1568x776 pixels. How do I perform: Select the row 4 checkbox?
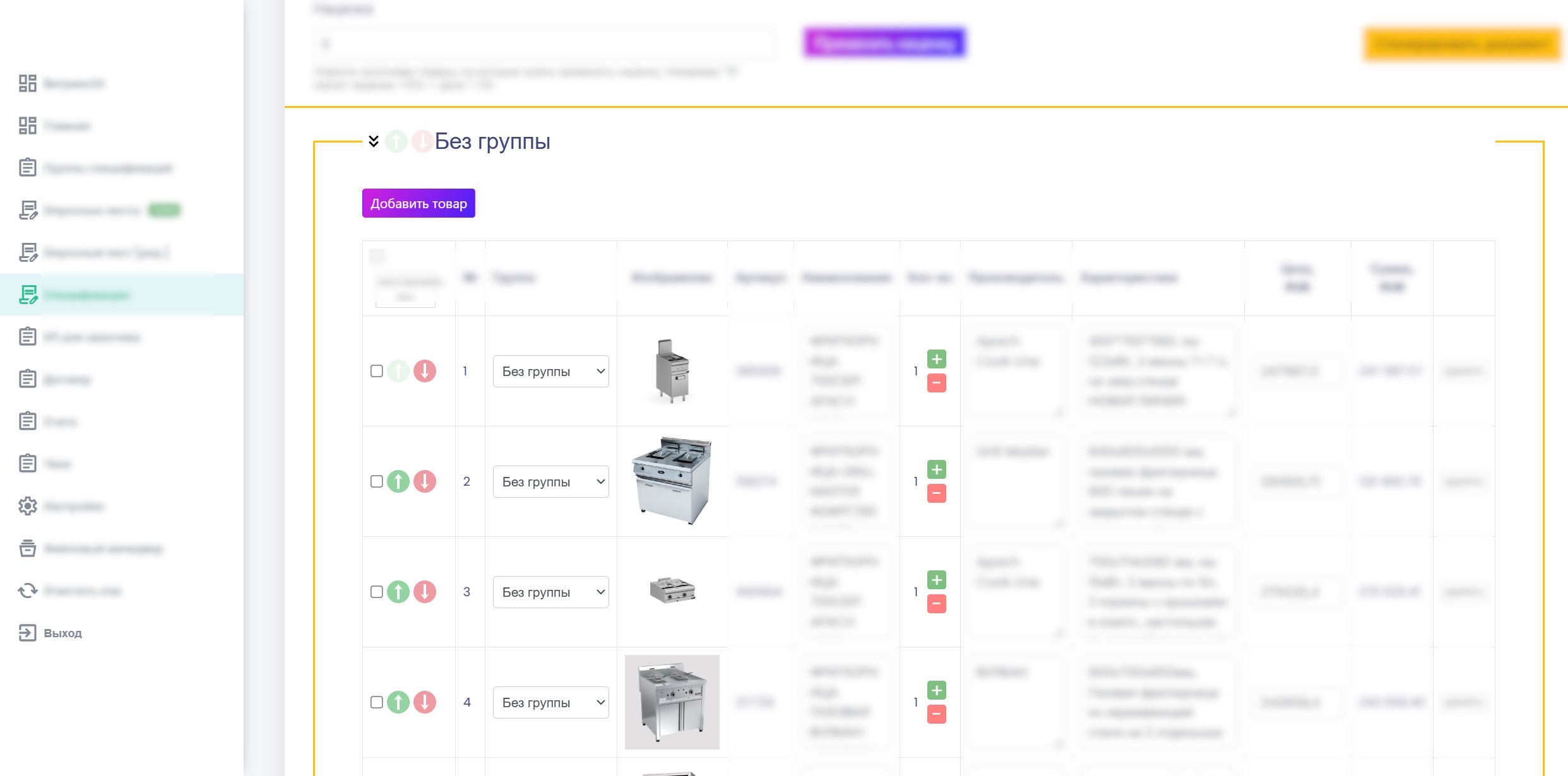tap(377, 702)
